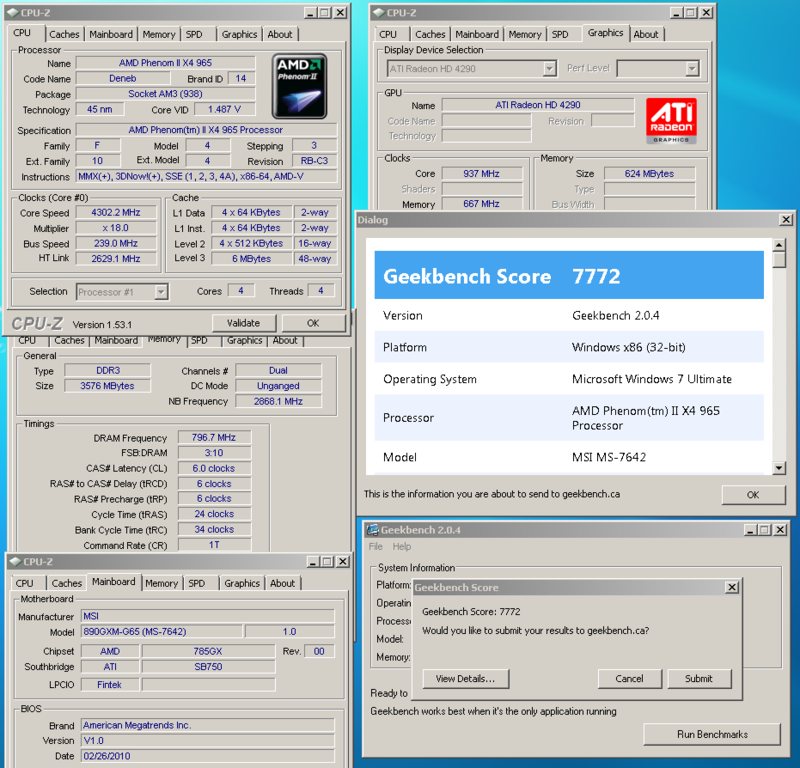The image size is (800, 768).
Task: Close the Geekbench Score submit prompt
Action: [x=731, y=587]
